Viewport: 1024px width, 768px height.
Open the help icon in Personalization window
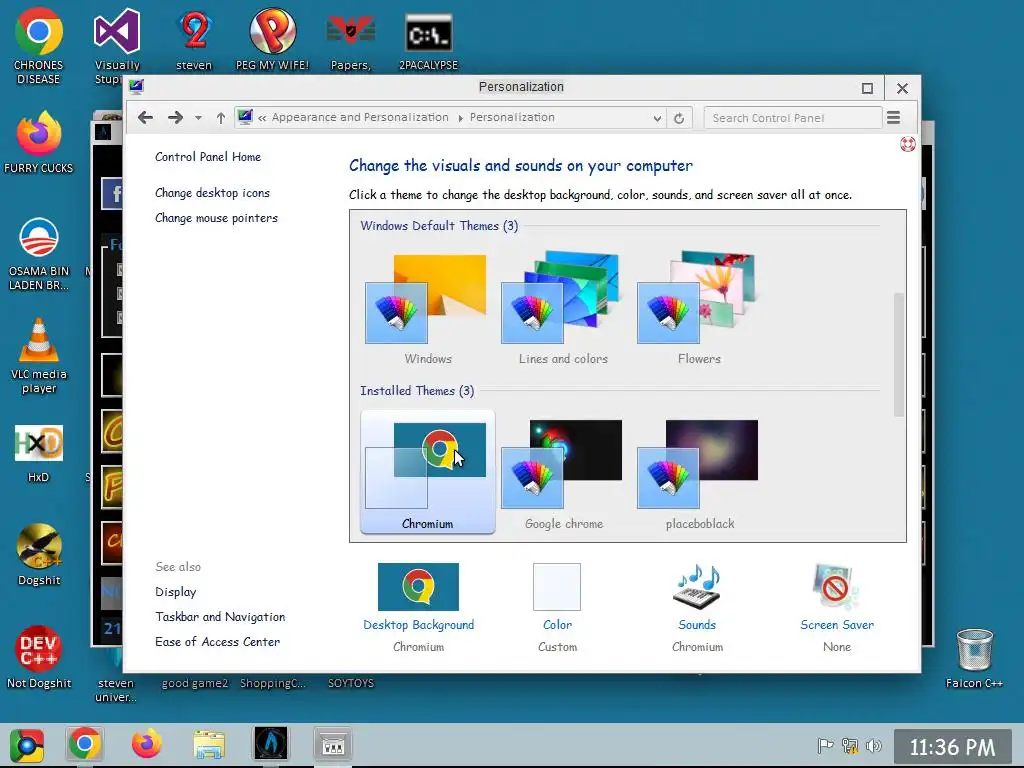(x=908, y=144)
